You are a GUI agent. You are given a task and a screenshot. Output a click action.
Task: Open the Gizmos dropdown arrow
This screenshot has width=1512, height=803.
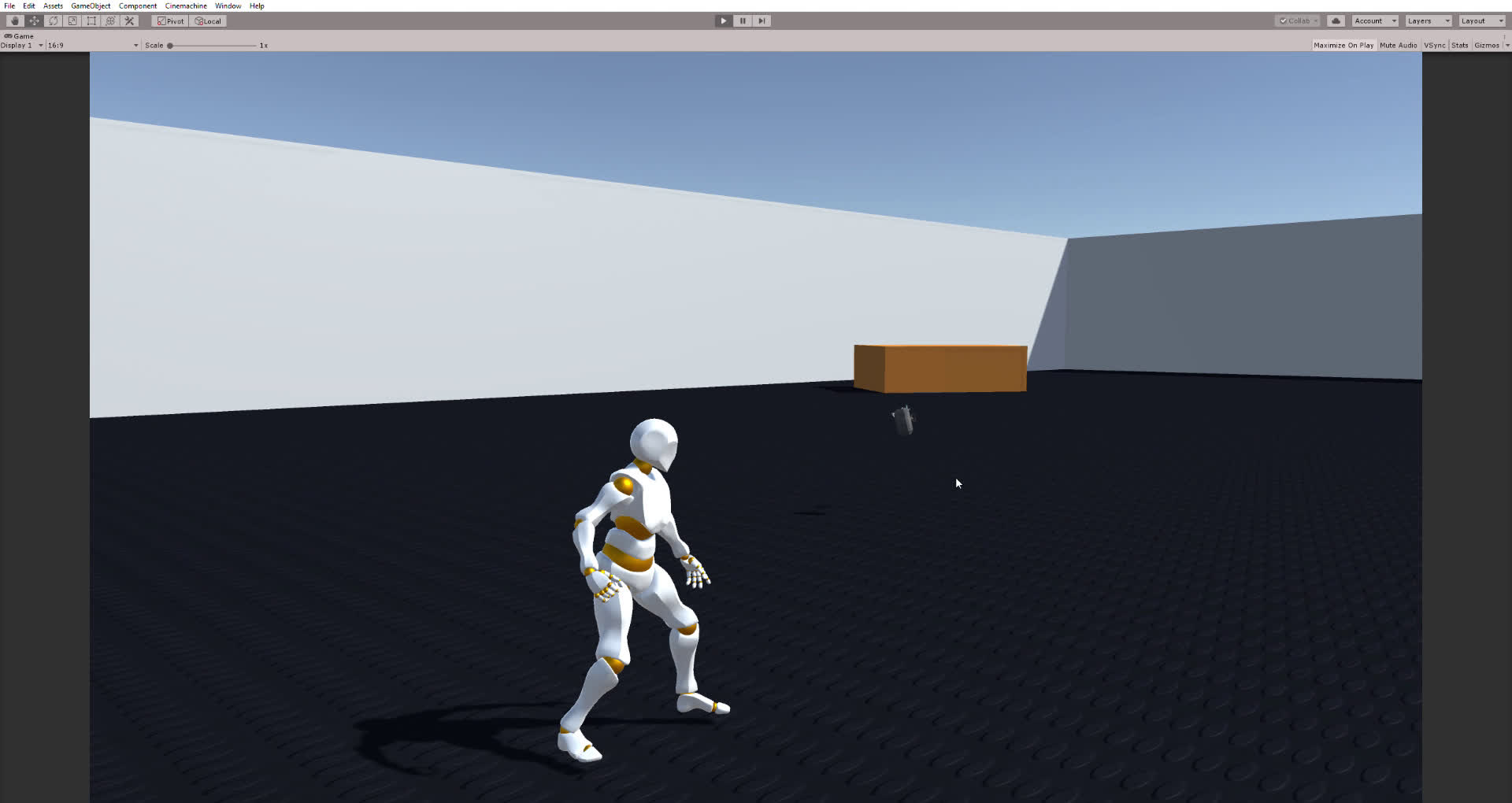coord(1507,46)
